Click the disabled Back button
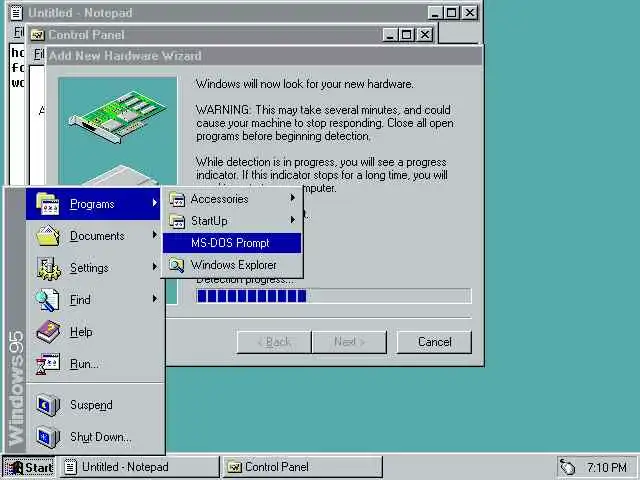Image resolution: width=640 pixels, height=480 pixels. pyautogui.click(x=274, y=342)
